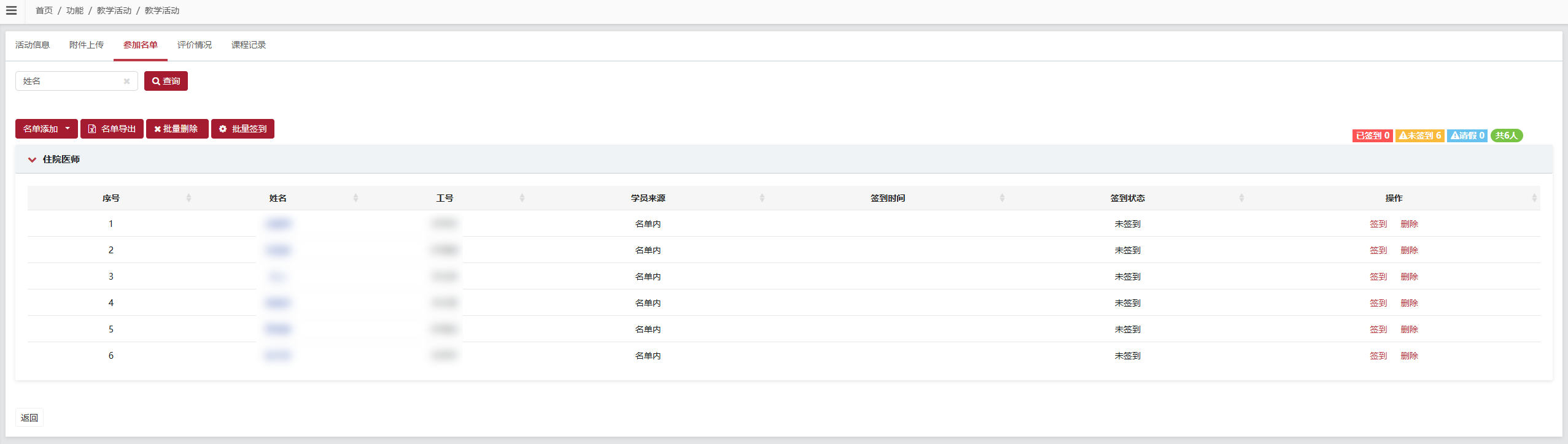The height and width of the screenshot is (444, 1568).
Task: Click the 查询 search button
Action: click(x=166, y=81)
